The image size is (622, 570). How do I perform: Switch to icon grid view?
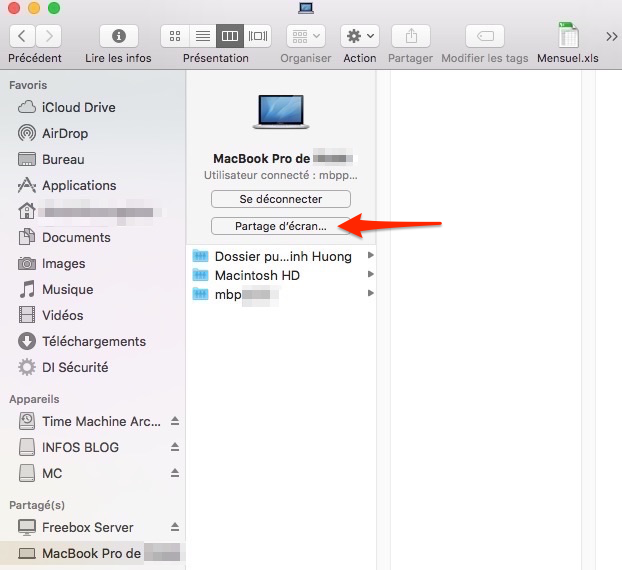(175, 36)
